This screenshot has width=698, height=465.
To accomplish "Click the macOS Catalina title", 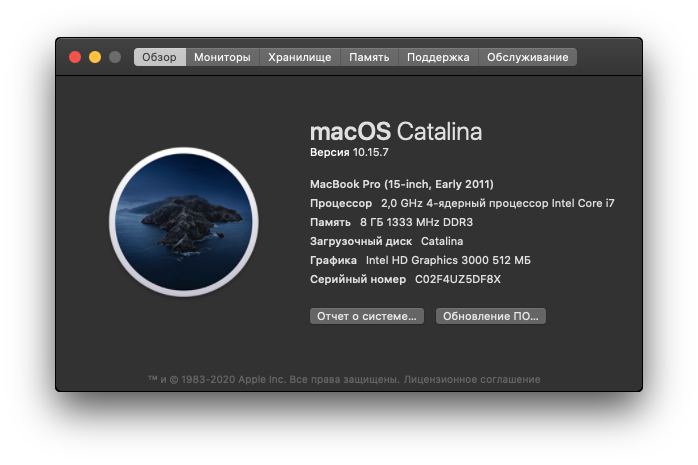I will coord(396,131).
